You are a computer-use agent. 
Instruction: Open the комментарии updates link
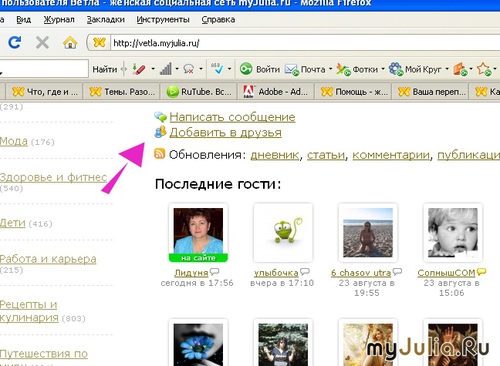[391, 155]
